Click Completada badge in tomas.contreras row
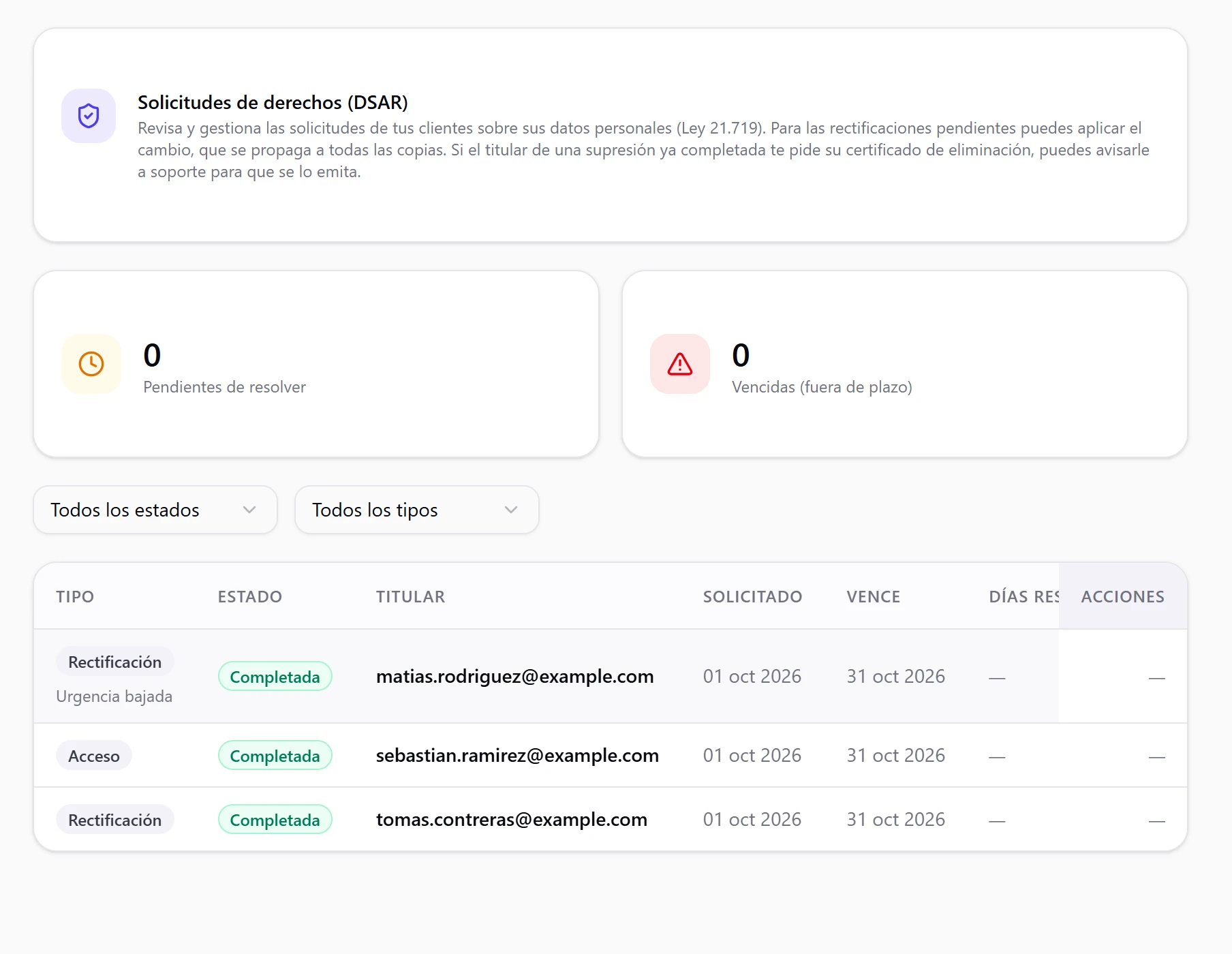 click(x=275, y=820)
